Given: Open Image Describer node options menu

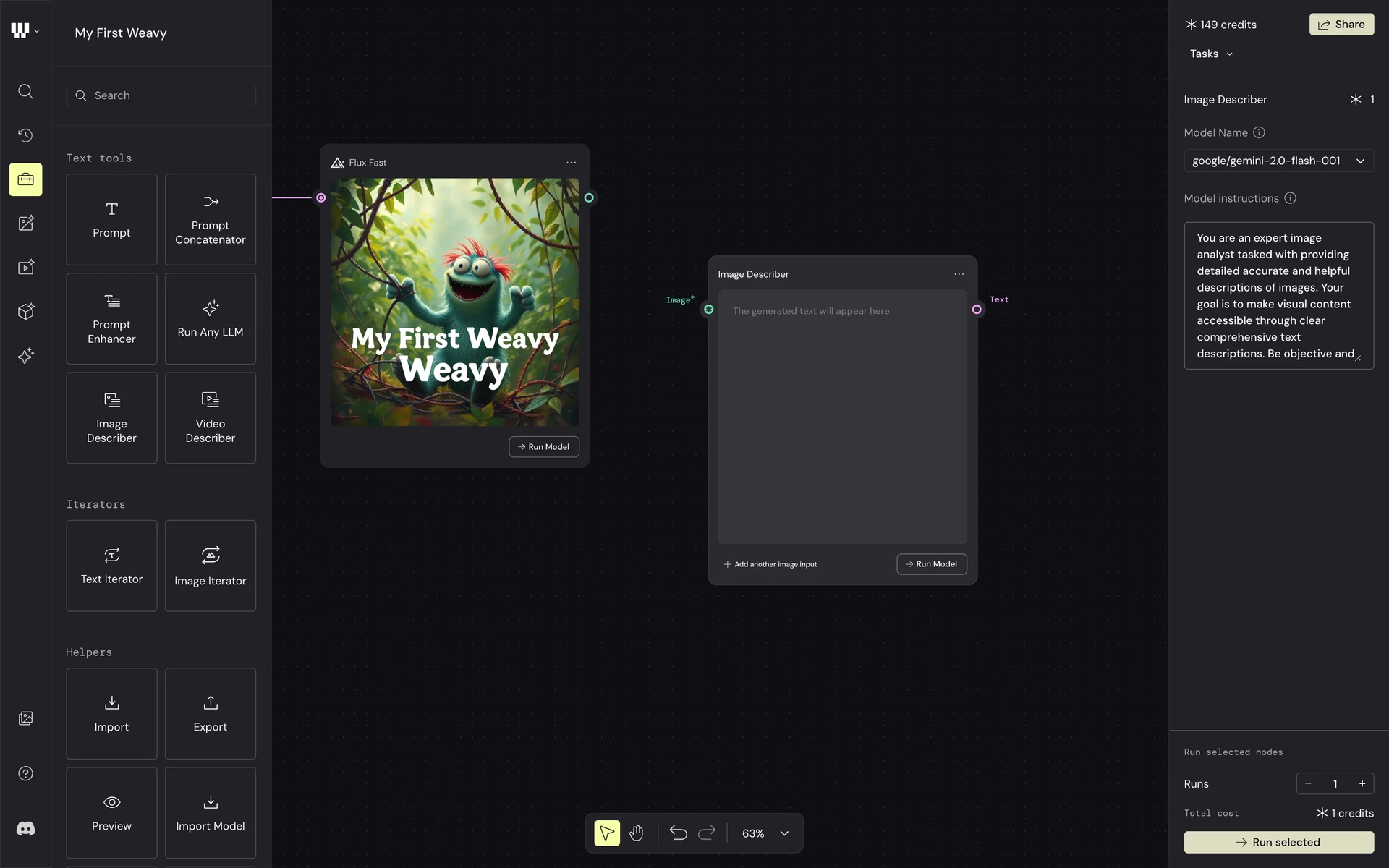Looking at the screenshot, I should [x=959, y=274].
